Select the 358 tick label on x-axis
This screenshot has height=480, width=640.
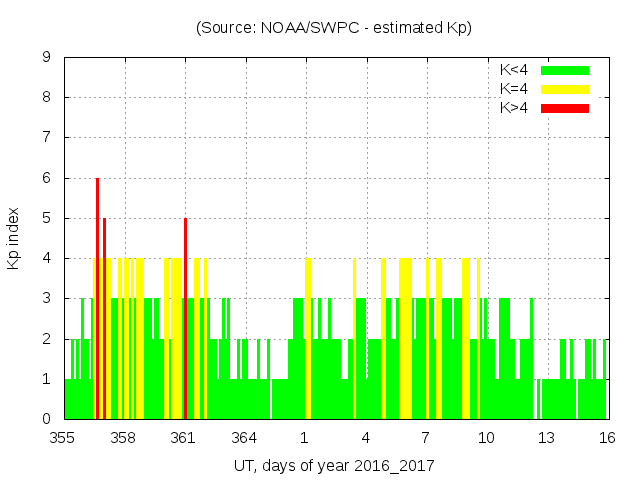pos(124,438)
